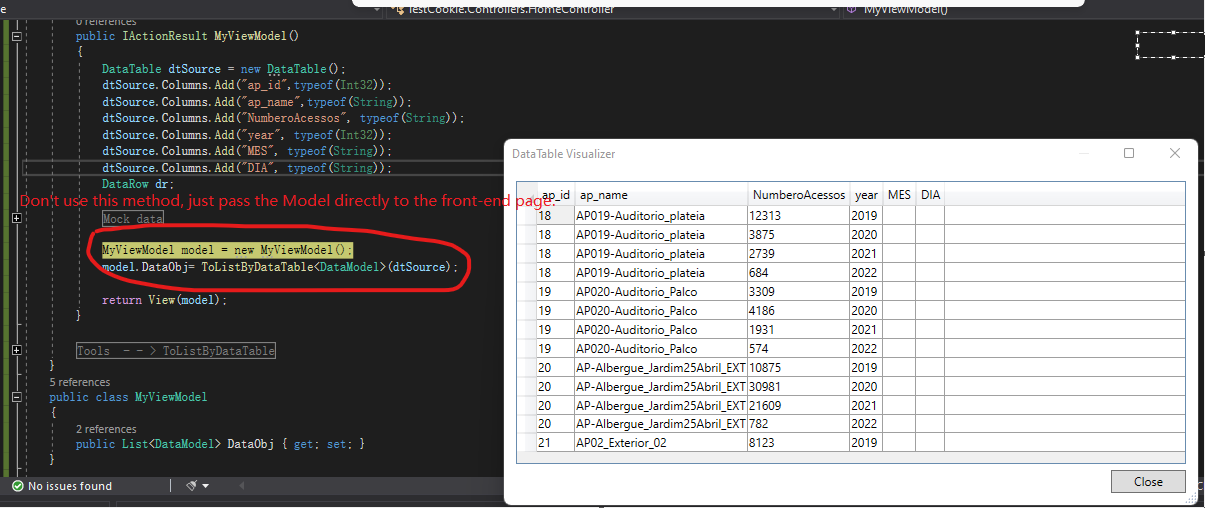Click the collapsed Tools --> ToListByDataTable box
Image resolution: width=1205 pixels, height=508 pixels.
(176, 351)
